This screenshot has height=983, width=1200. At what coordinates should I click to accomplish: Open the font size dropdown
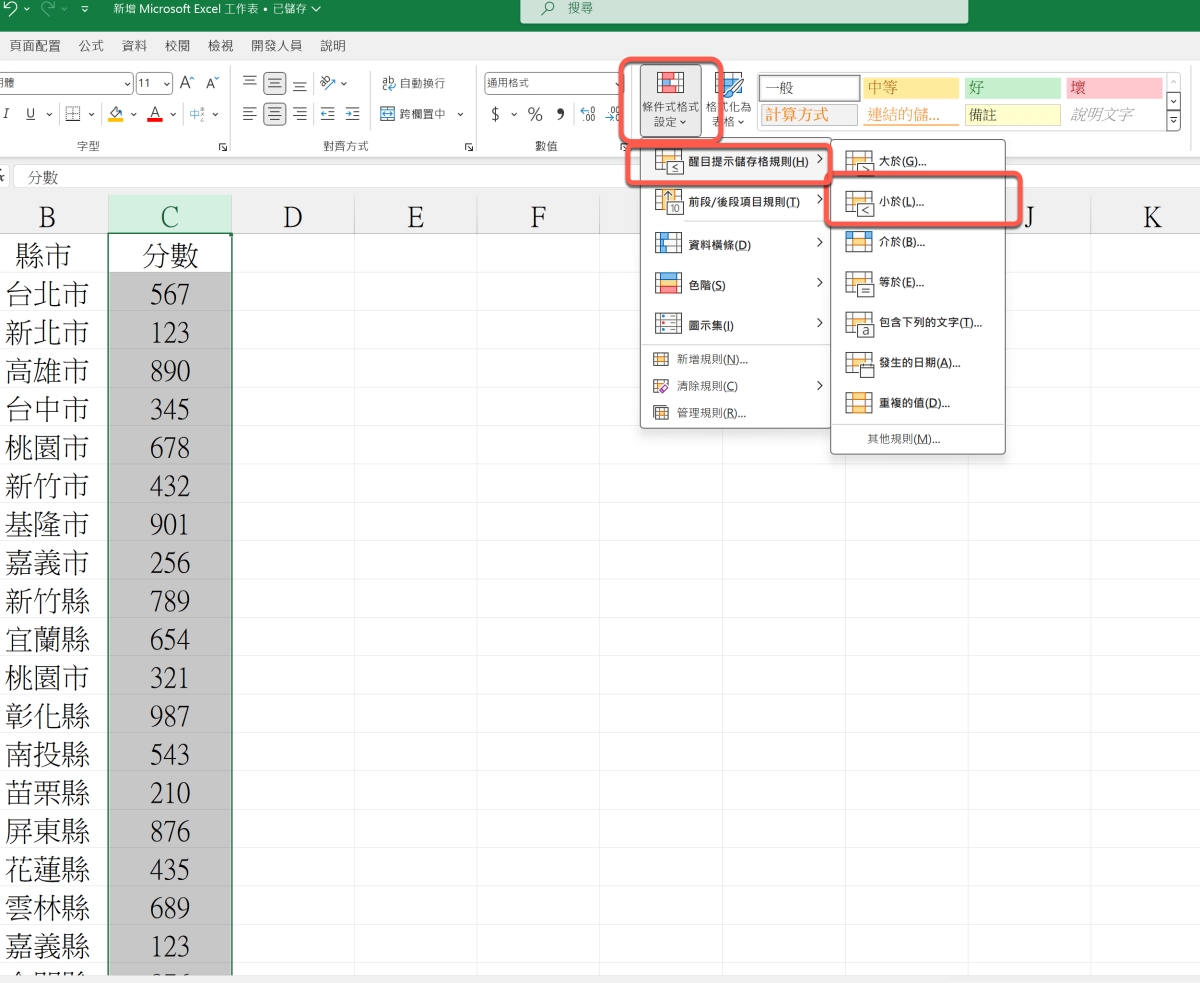(166, 84)
